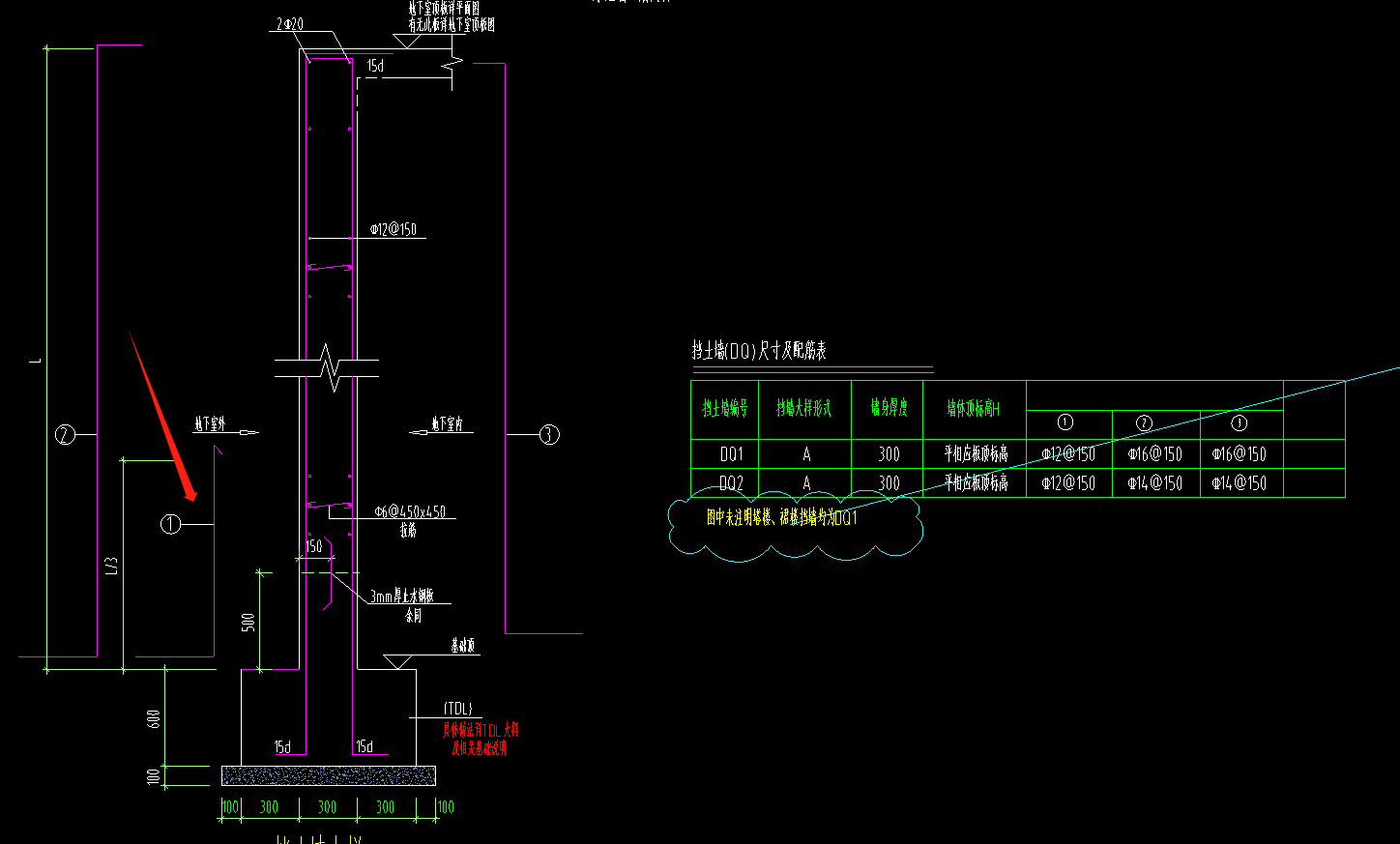Click the table title 挡土墙(DQ)尺寸及配筋表
The width and height of the screenshot is (1400, 844).
coord(759,350)
